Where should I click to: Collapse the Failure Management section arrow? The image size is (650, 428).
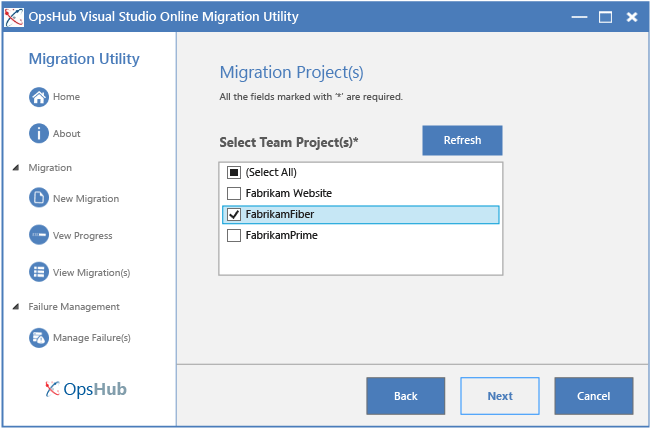click(x=16, y=306)
